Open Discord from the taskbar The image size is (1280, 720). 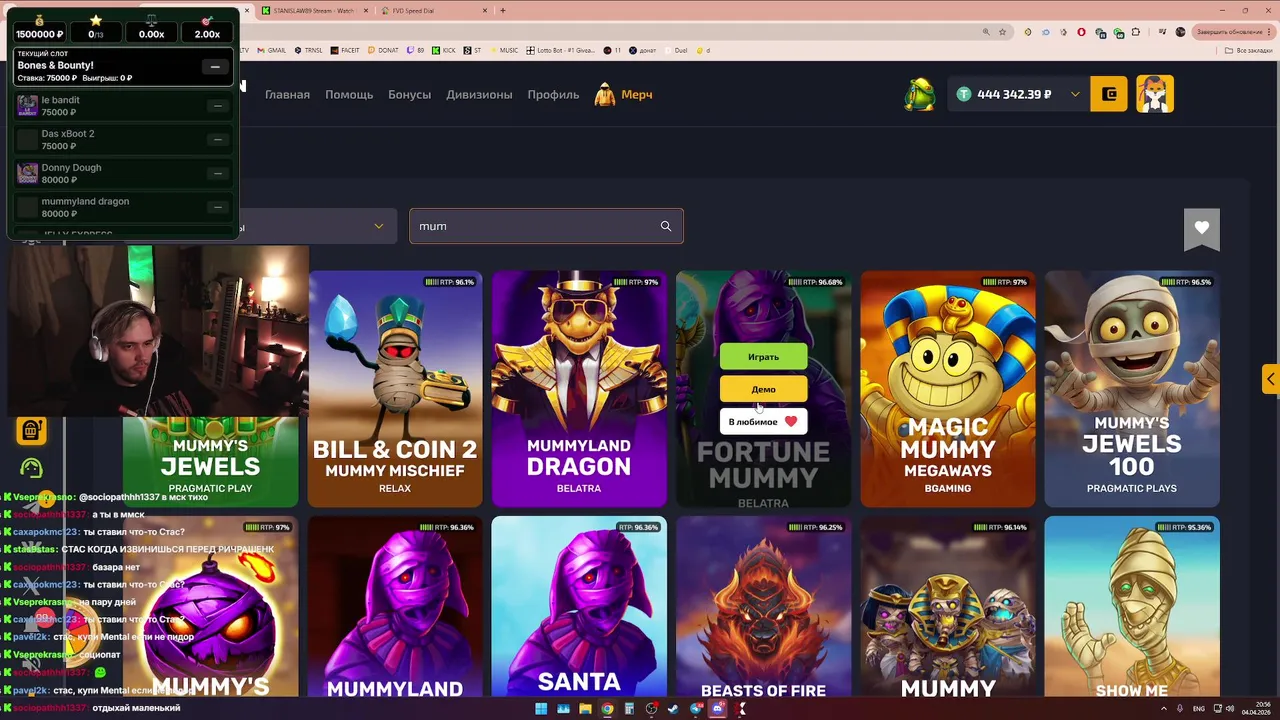click(717, 709)
